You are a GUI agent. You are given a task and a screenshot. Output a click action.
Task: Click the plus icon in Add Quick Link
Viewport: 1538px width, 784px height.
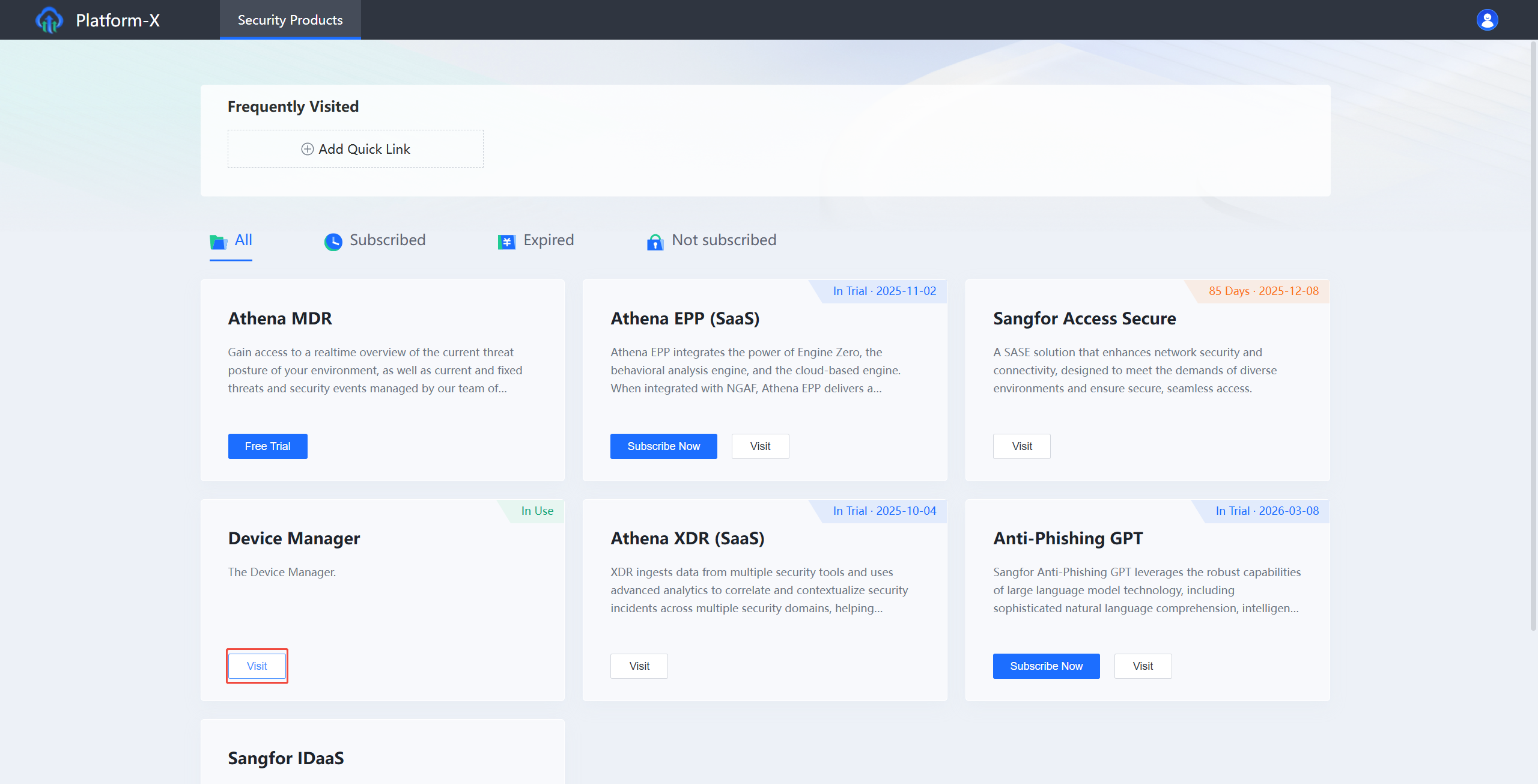pyautogui.click(x=307, y=148)
